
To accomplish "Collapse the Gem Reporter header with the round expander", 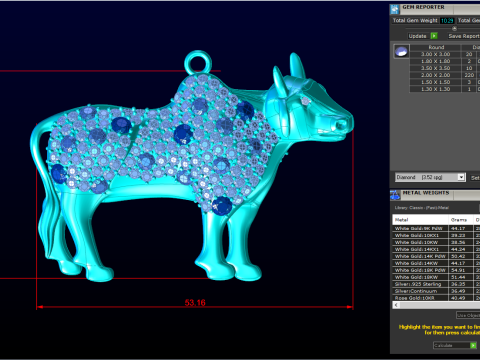I will tap(454, 28).
